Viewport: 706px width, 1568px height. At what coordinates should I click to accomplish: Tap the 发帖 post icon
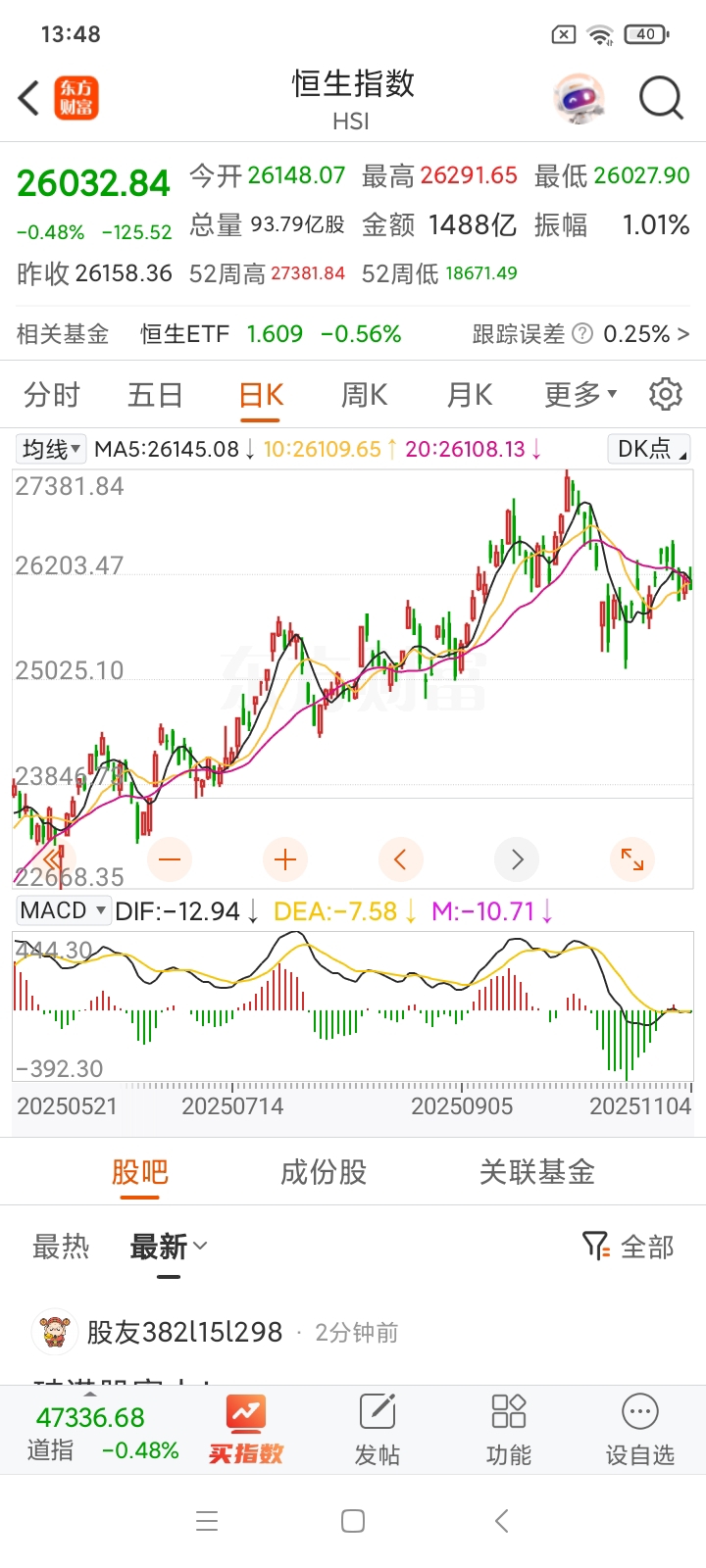(x=378, y=1430)
